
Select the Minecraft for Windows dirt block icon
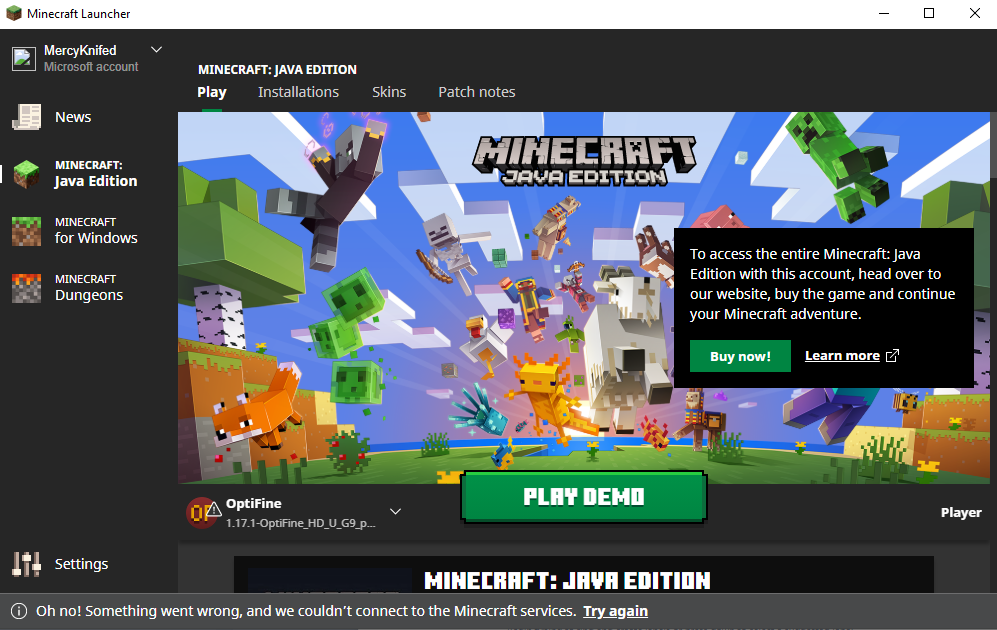27,231
